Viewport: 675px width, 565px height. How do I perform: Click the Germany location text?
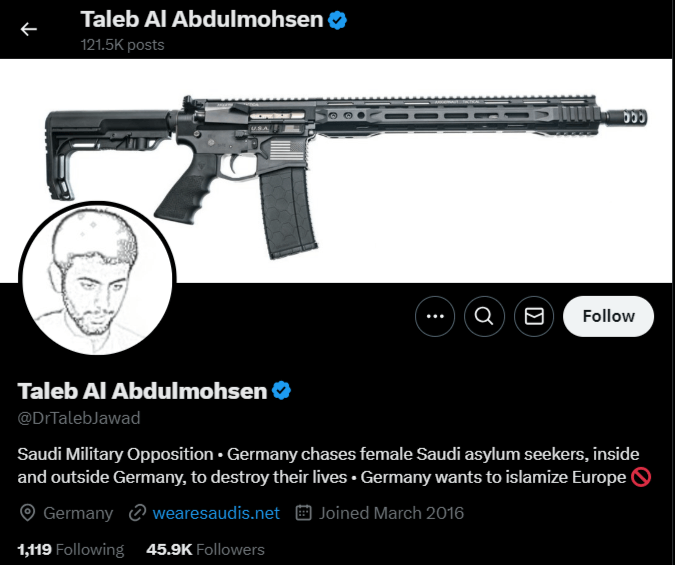point(78,513)
